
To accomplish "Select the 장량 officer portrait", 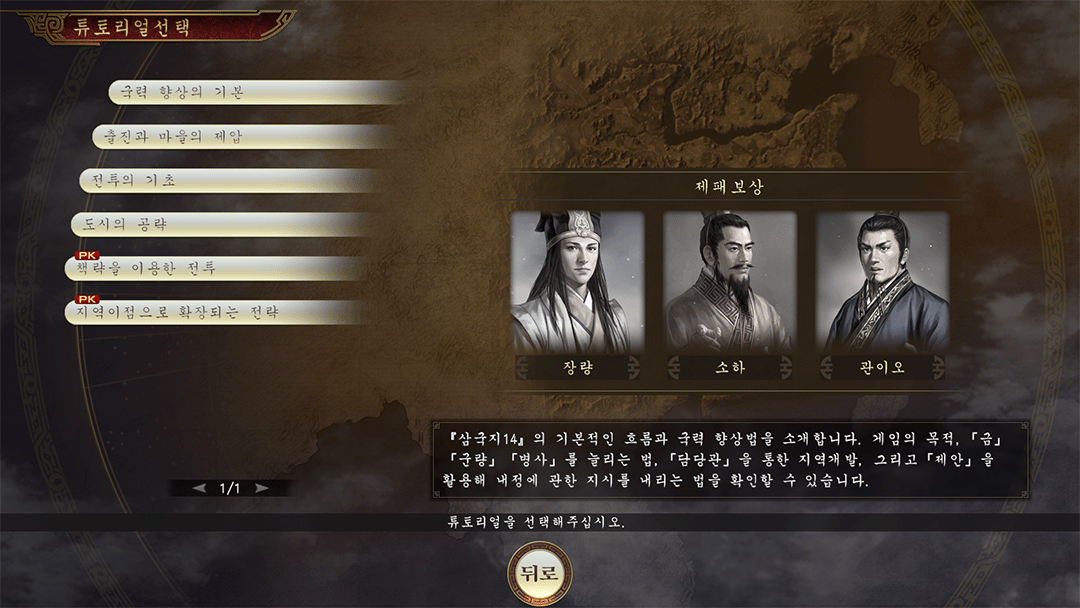I will (578, 282).
